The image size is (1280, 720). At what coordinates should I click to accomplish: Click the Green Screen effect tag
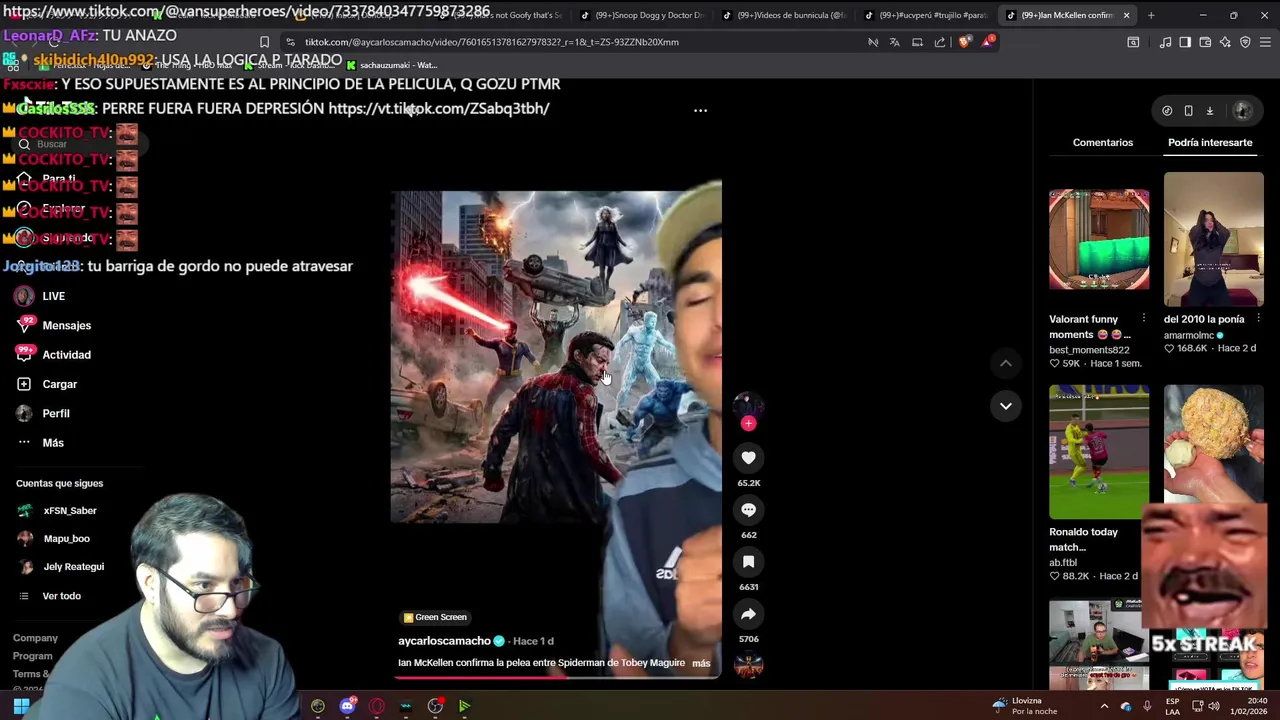pos(435,617)
